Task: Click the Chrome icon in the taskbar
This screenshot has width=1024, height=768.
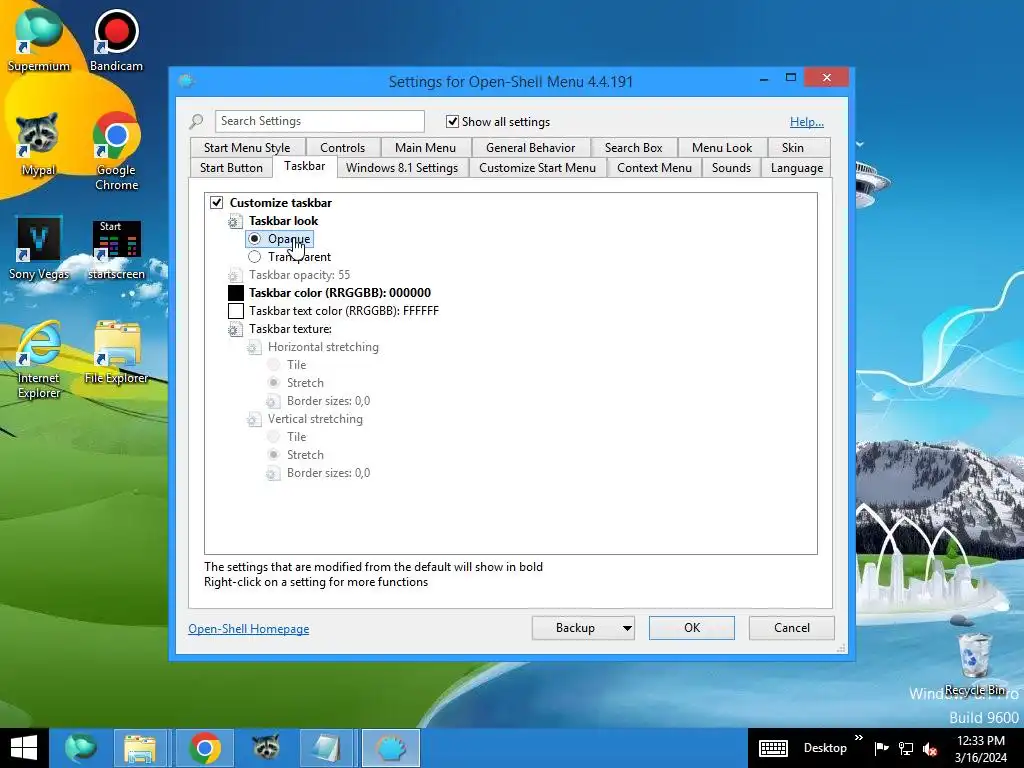Action: [x=204, y=748]
